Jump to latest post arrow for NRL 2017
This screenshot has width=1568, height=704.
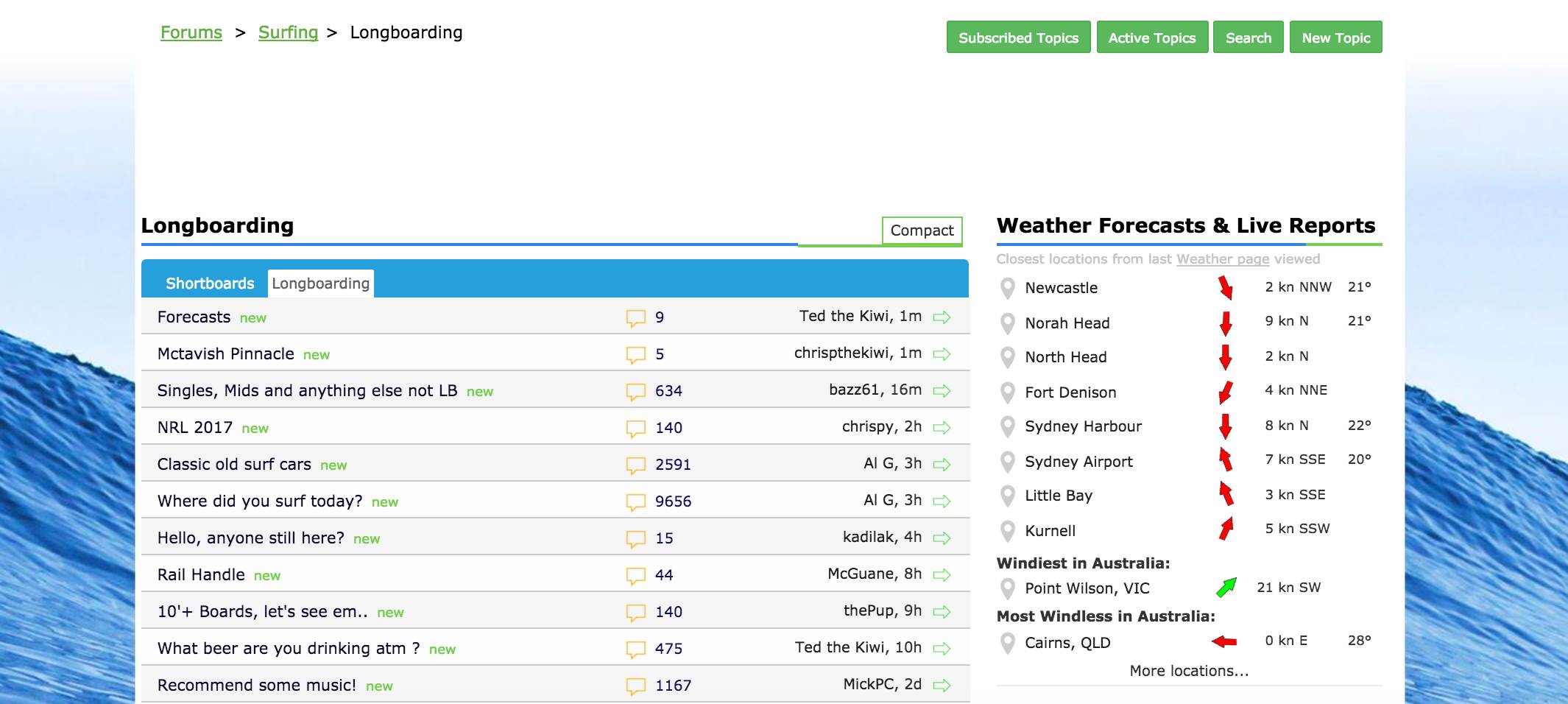942,428
